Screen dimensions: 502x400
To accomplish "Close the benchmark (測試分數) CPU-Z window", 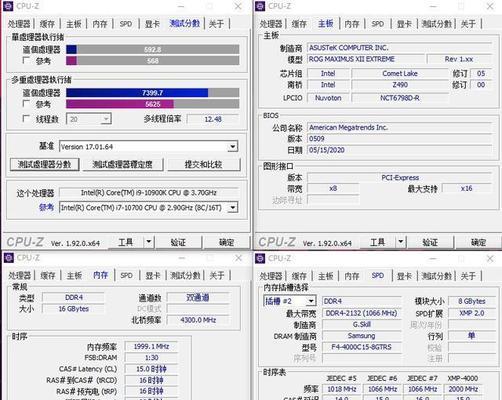I will (x=238, y=6).
